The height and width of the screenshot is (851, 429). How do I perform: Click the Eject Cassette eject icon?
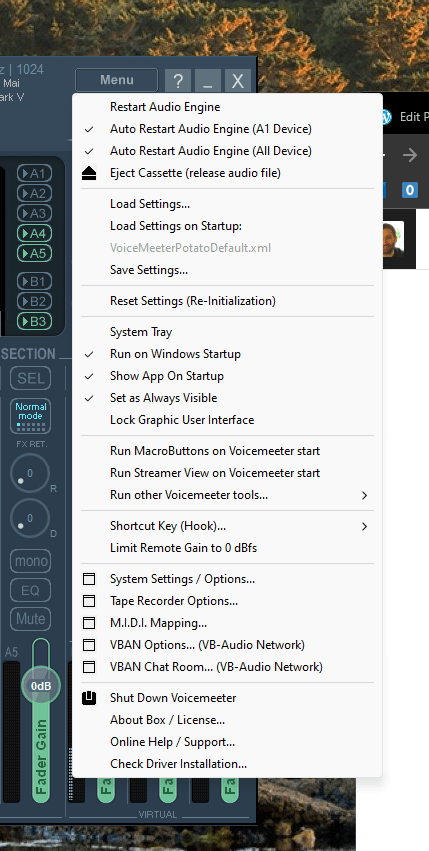point(89,173)
